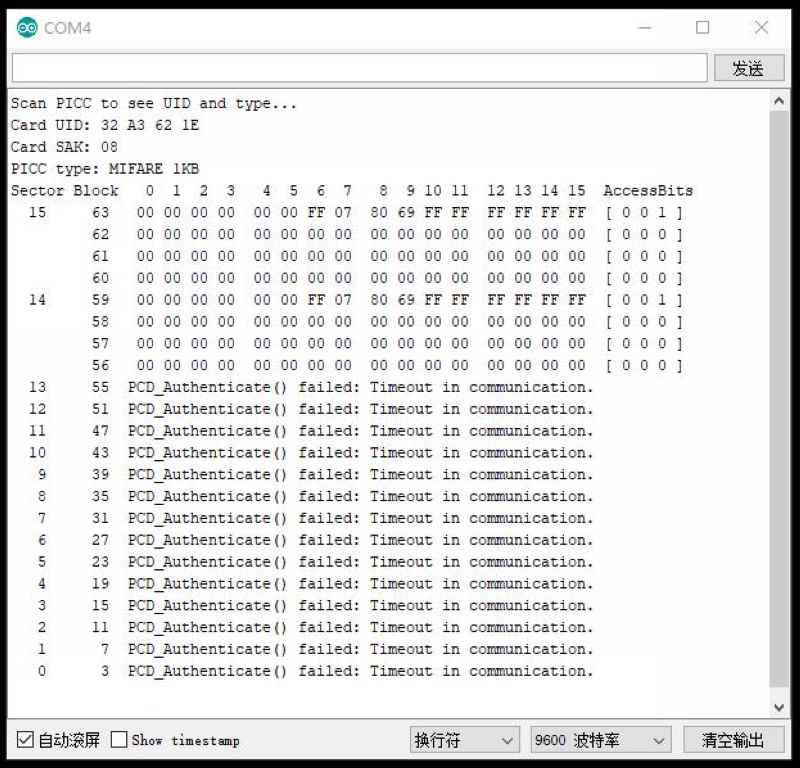800x768 pixels.
Task: Click block number 57 row label
Action: point(101,343)
